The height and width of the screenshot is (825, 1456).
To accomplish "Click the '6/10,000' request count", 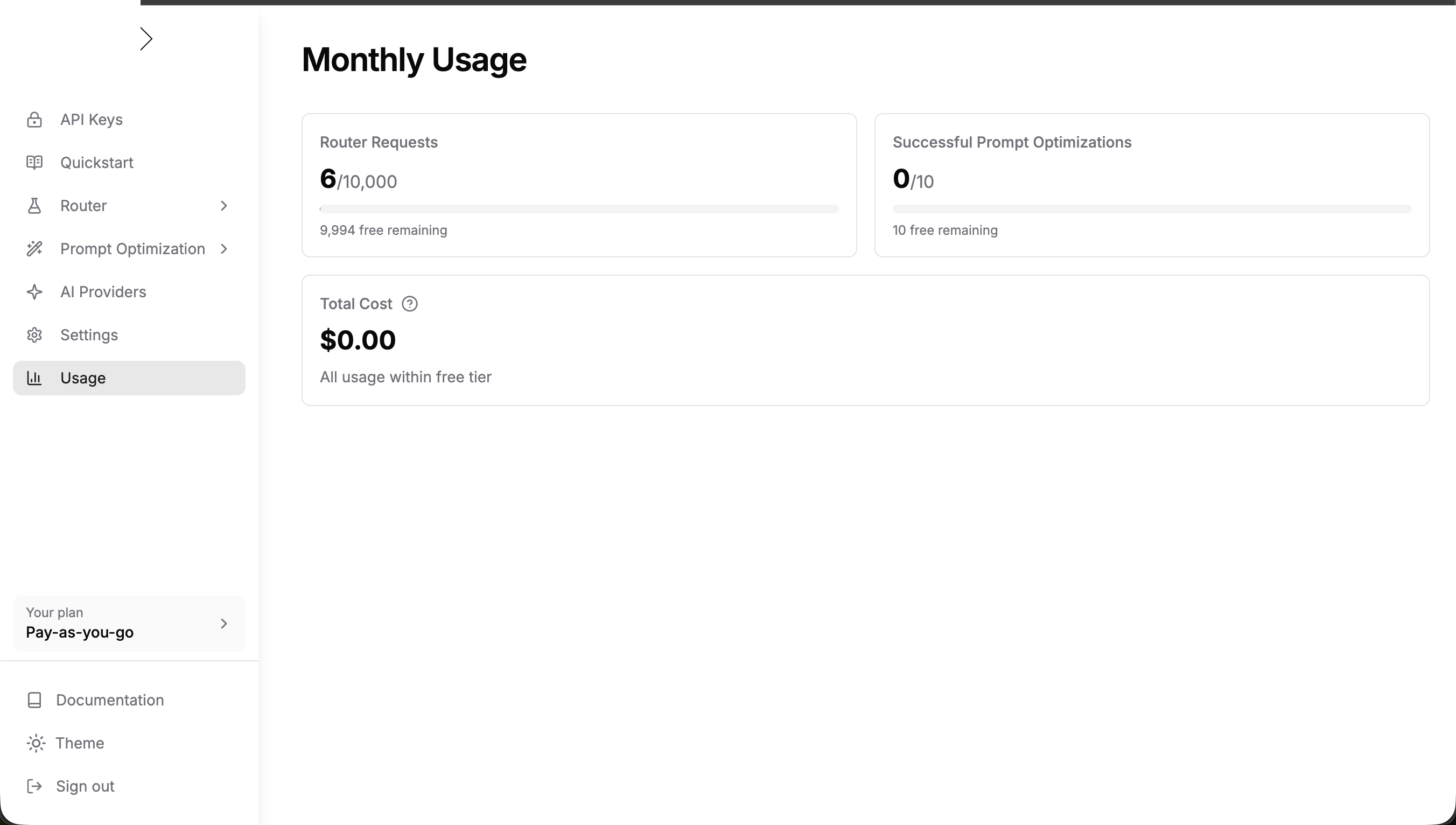I will click(x=359, y=180).
